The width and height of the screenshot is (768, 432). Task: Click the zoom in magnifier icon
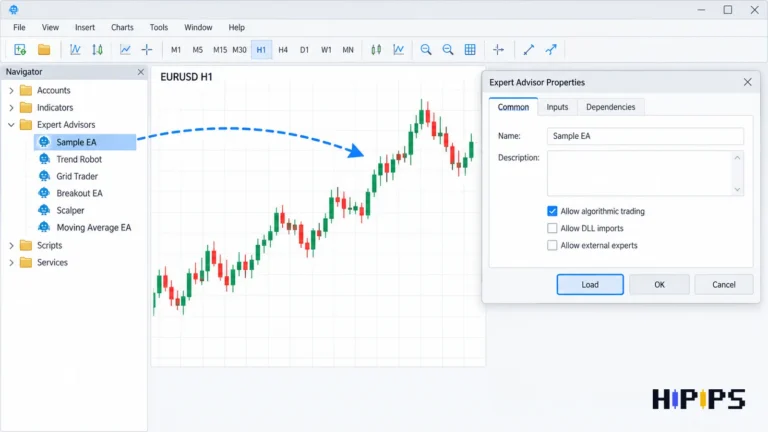tap(426, 49)
